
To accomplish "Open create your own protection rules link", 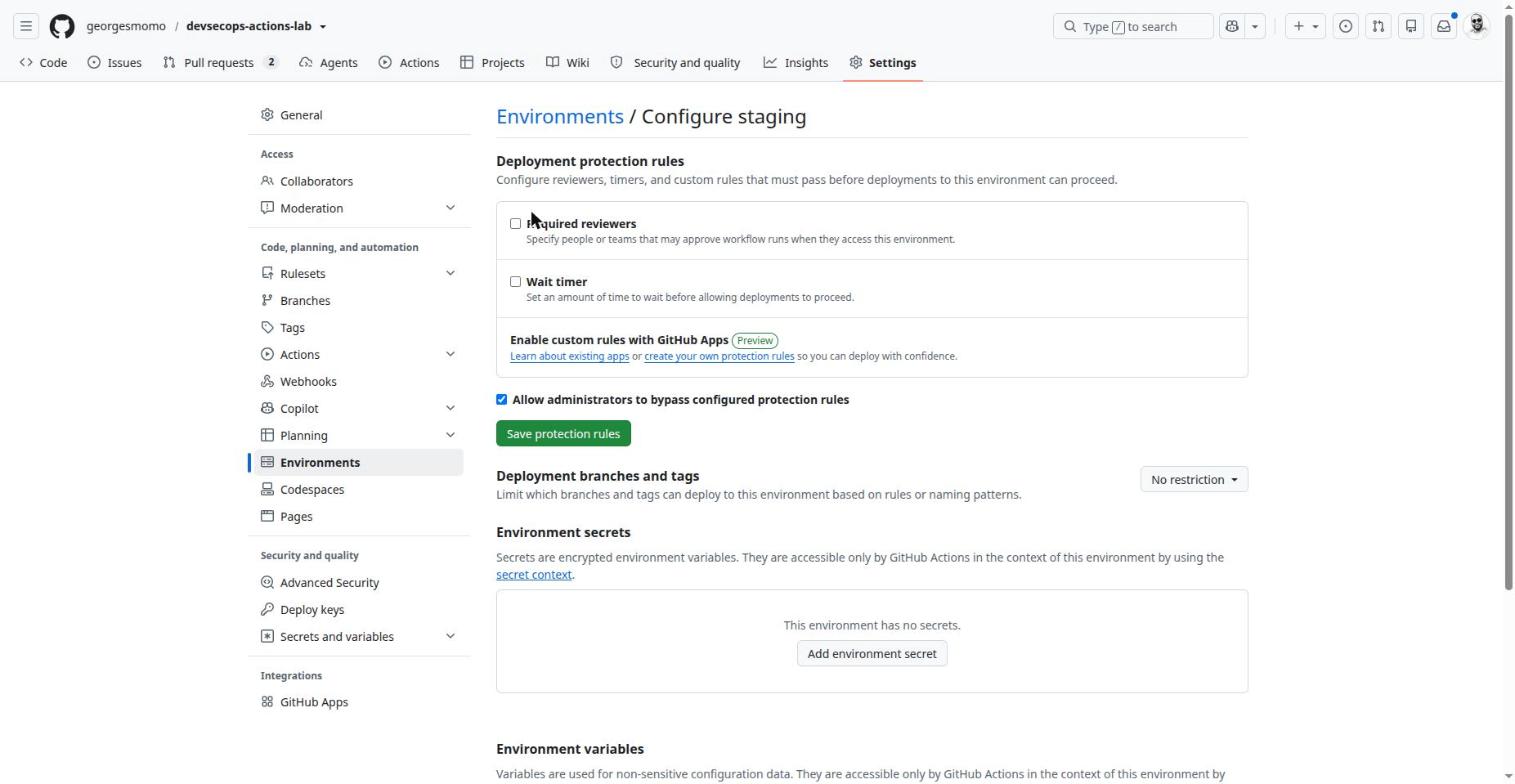I will [719, 356].
